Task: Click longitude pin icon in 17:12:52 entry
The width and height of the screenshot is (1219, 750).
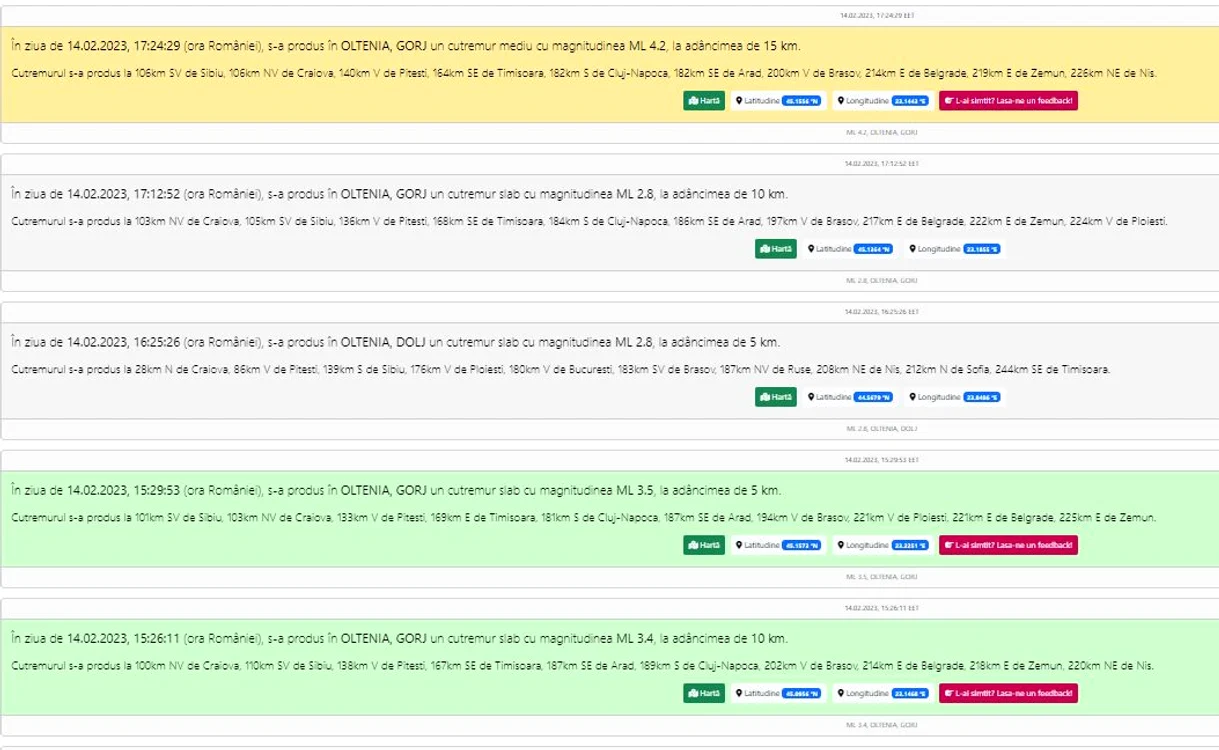Action: [x=913, y=249]
